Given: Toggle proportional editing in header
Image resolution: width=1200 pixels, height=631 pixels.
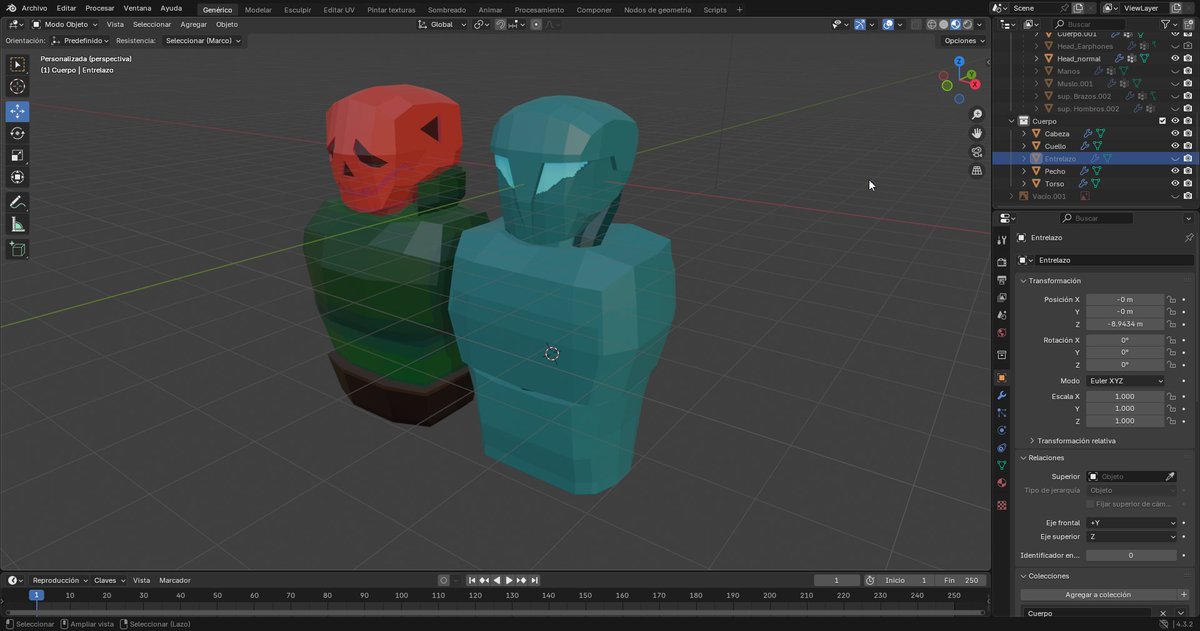Looking at the screenshot, I should [537, 24].
